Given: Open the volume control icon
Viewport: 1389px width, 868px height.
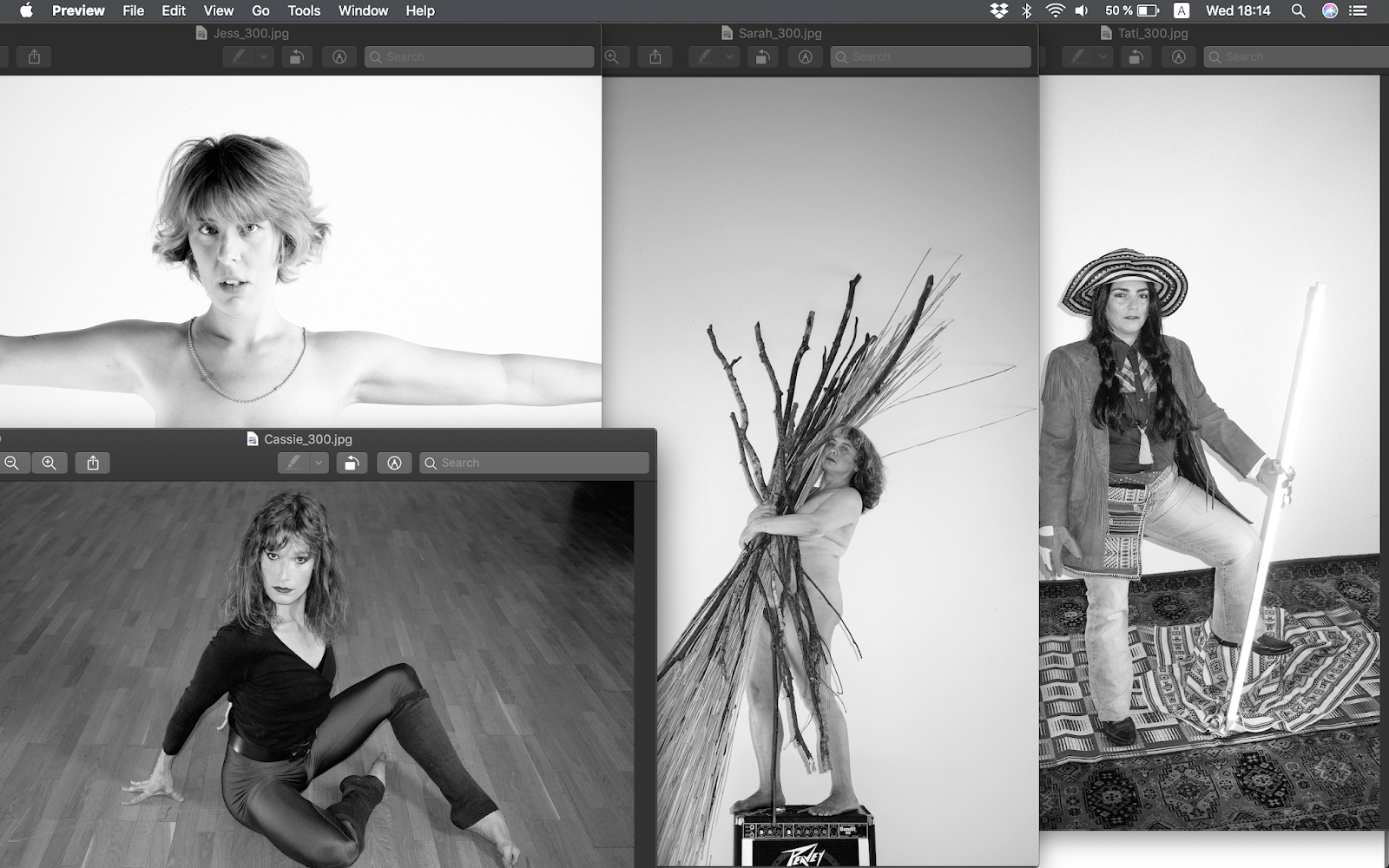Looking at the screenshot, I should [x=1082, y=10].
